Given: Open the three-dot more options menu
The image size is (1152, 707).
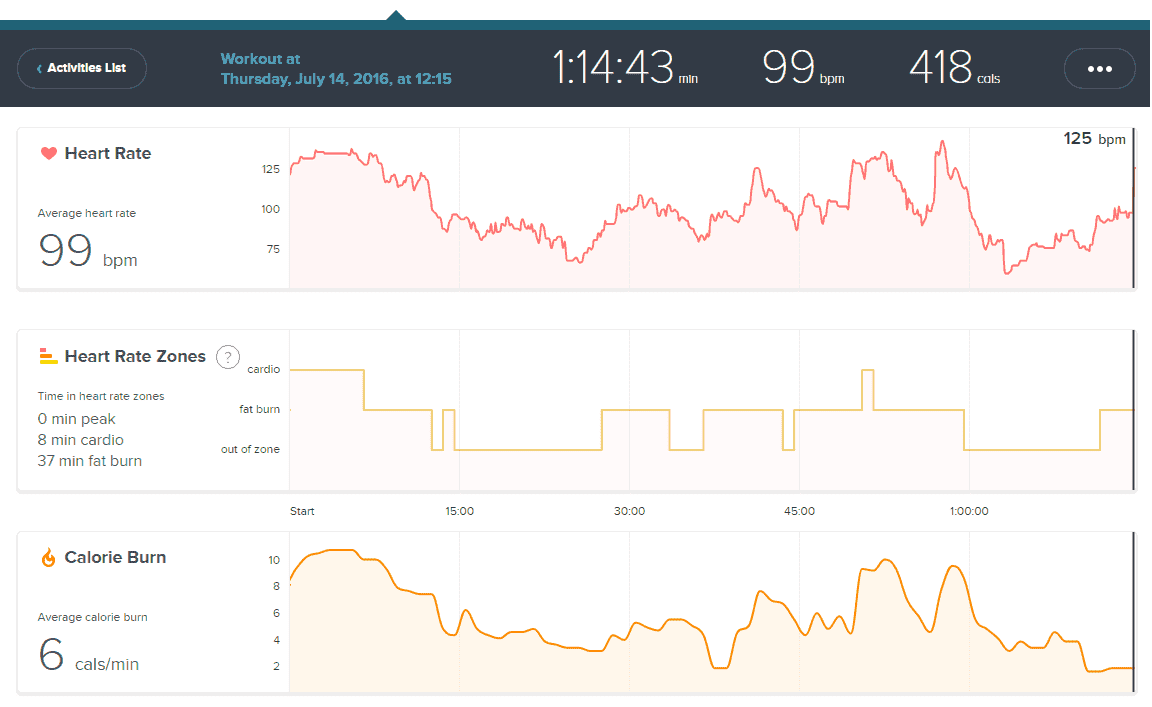Looking at the screenshot, I should (x=1099, y=69).
